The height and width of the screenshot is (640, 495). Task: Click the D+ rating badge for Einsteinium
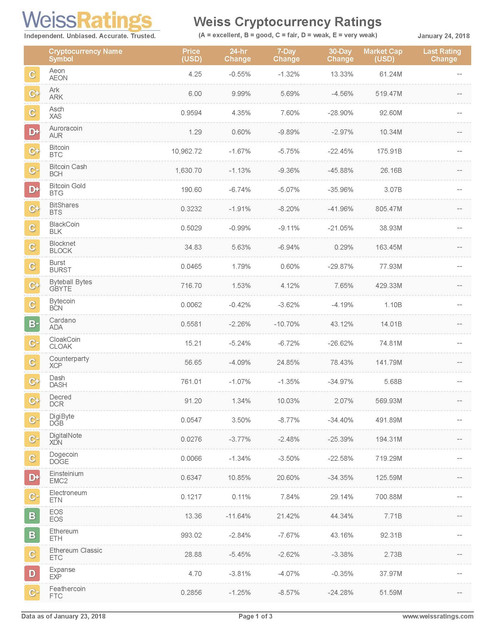32,478
